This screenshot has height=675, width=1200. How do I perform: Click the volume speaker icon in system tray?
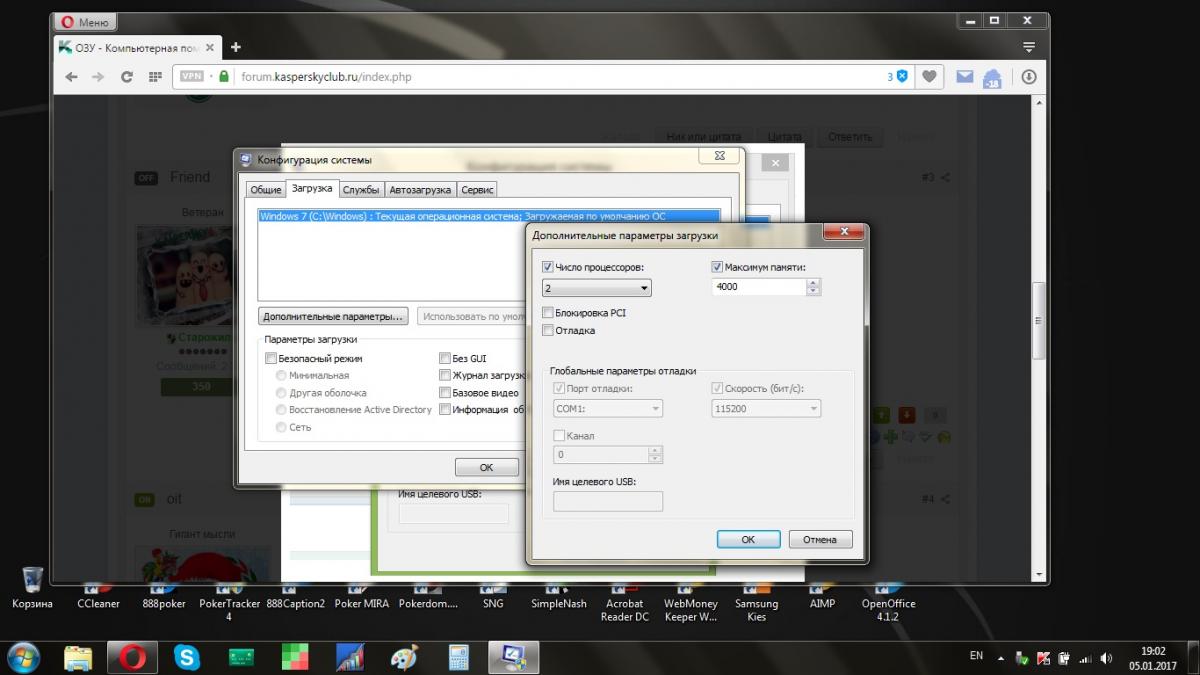[x=1106, y=658]
